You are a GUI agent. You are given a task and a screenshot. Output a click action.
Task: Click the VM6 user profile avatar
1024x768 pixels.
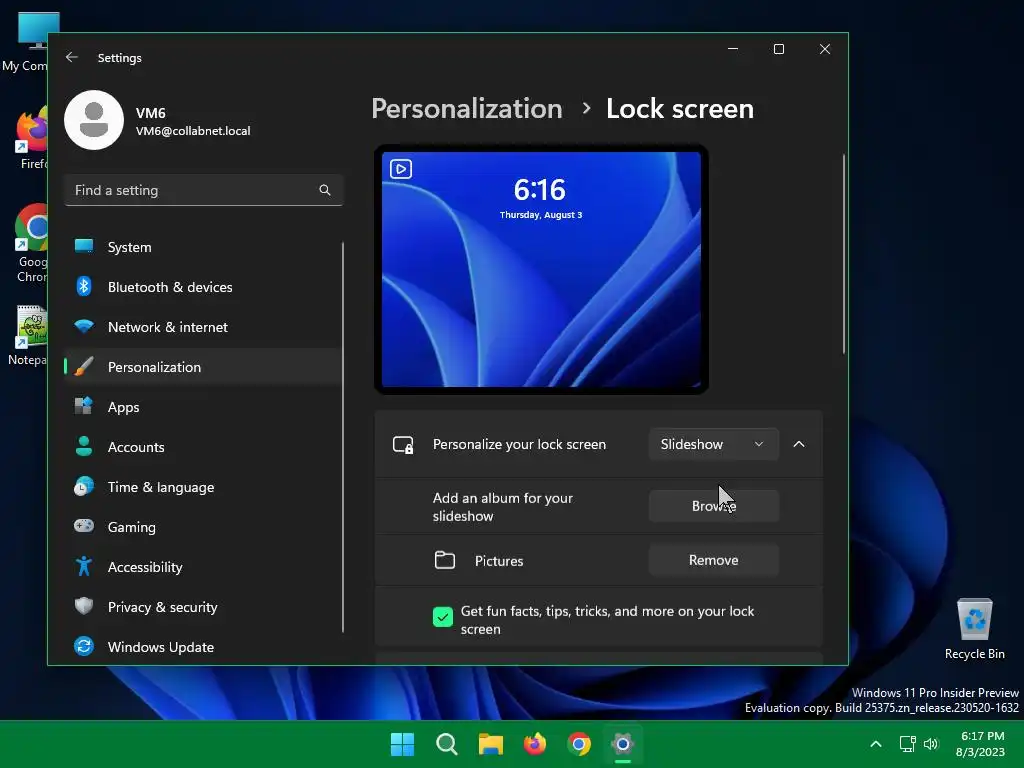94,120
